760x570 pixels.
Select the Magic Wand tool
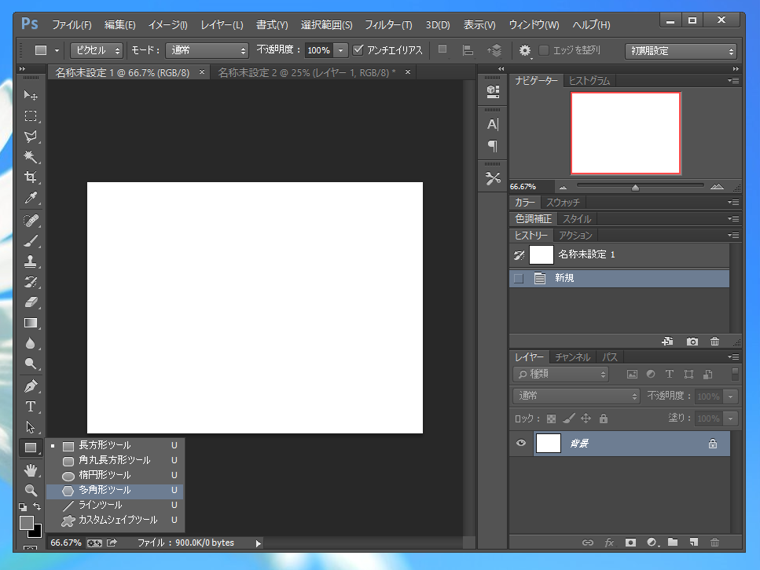click(31, 157)
